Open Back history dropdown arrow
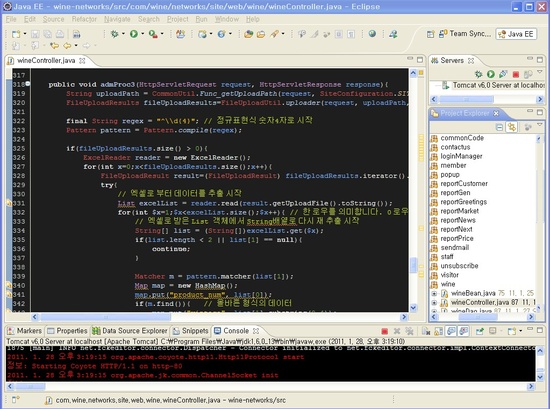This screenshot has height=409, width=550. (x=76, y=46)
